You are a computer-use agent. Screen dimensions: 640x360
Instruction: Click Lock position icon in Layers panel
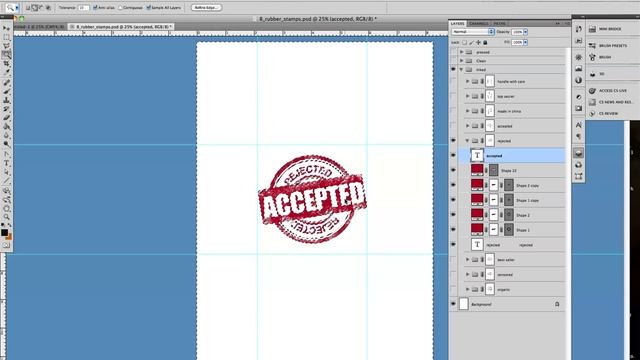point(478,42)
